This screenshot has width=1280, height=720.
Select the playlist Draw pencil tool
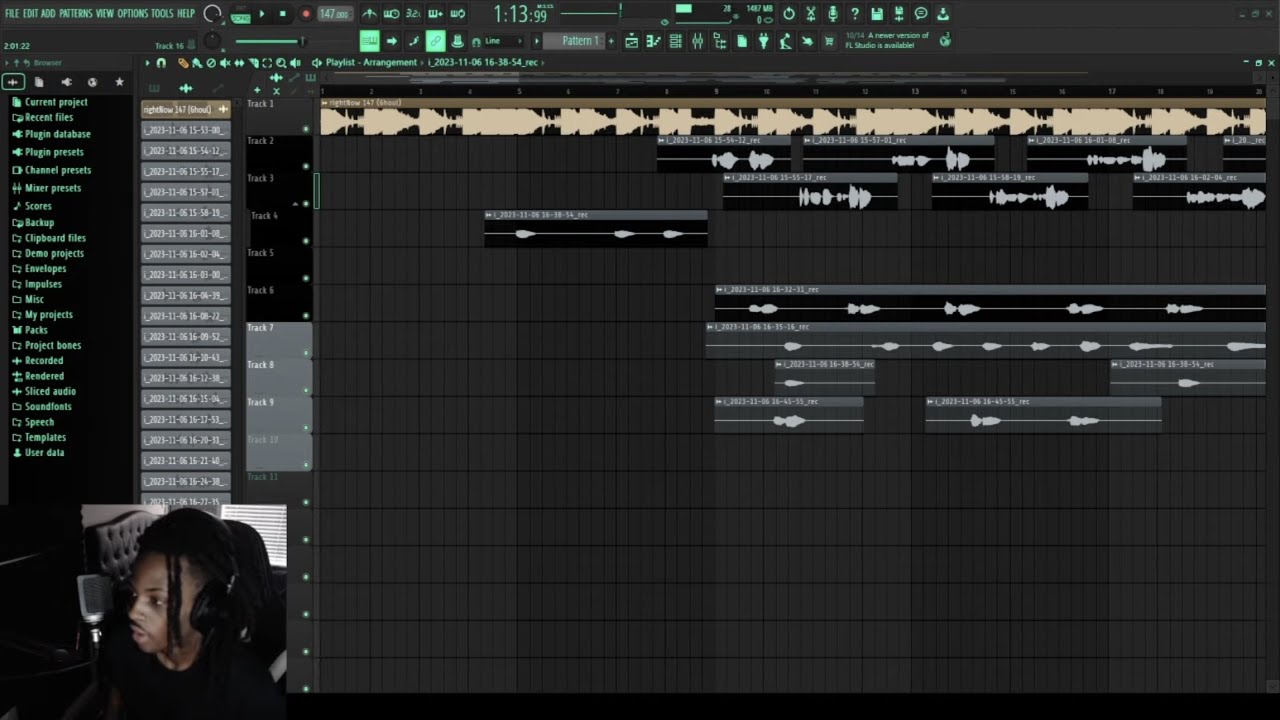point(184,63)
